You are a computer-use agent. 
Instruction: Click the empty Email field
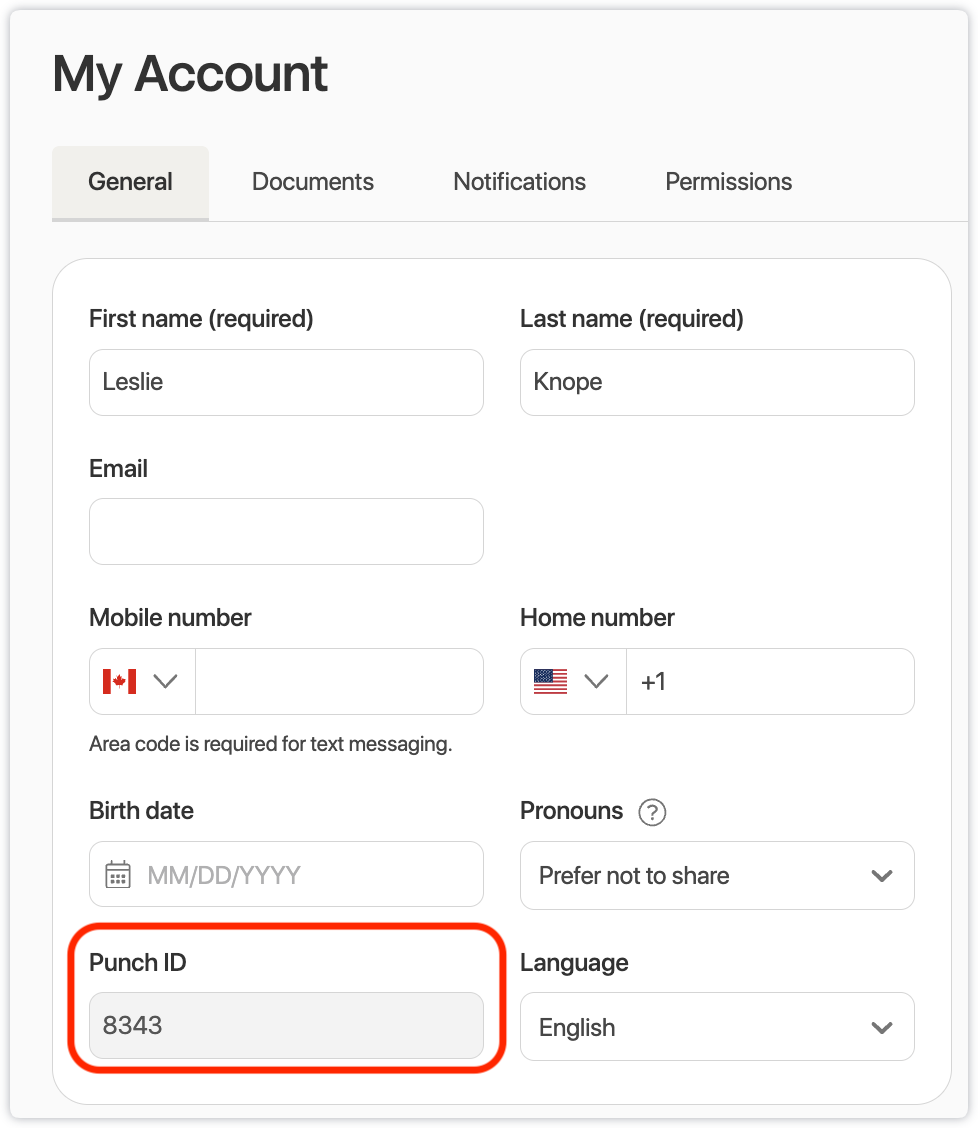[x=286, y=531]
